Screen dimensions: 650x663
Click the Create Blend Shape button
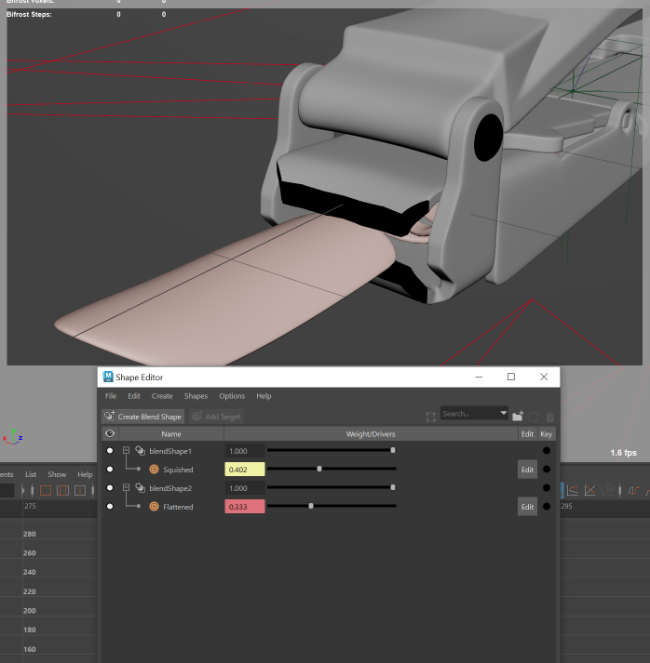click(x=143, y=416)
